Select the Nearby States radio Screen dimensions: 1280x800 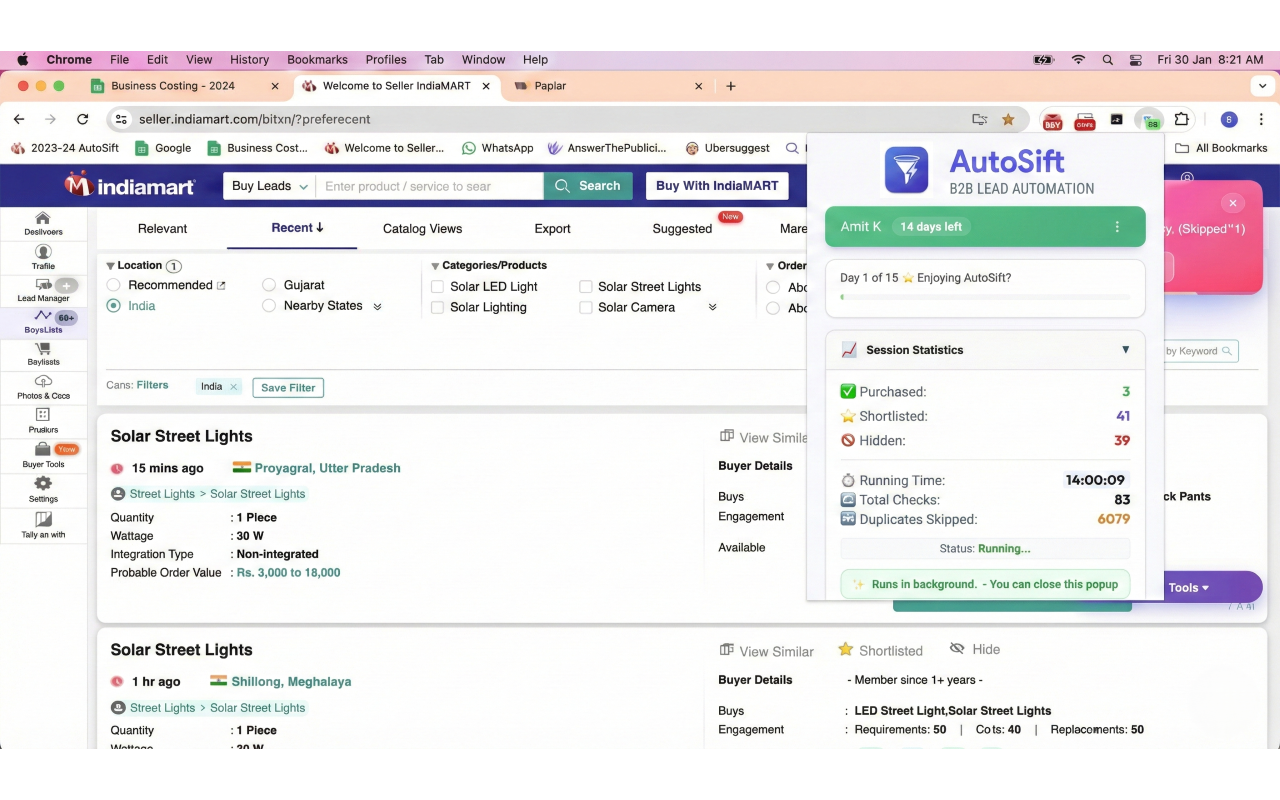[x=269, y=306]
